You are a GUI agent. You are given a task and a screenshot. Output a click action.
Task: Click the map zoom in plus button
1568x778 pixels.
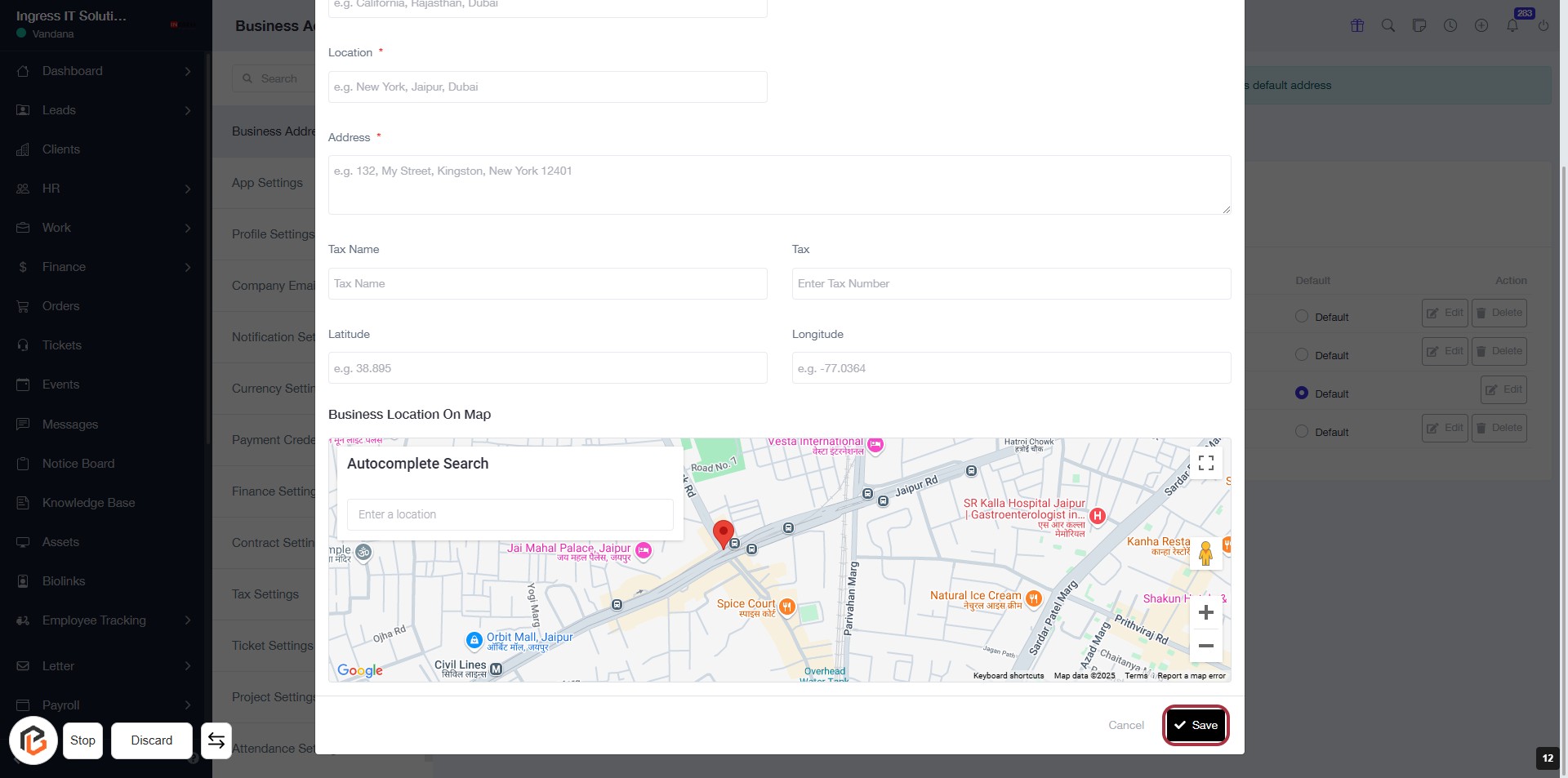[x=1205, y=612]
